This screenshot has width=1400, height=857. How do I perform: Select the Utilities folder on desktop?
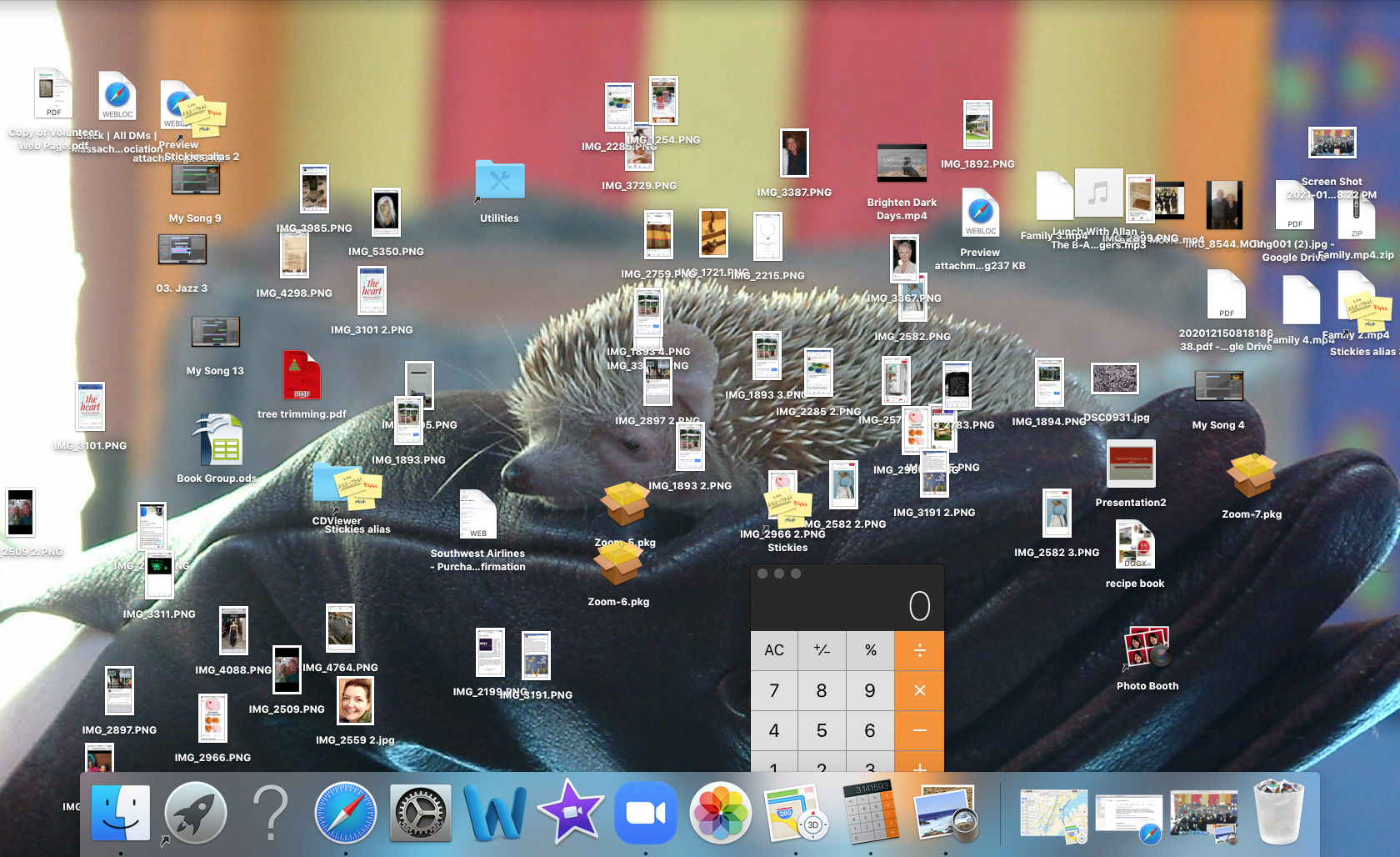pos(500,181)
